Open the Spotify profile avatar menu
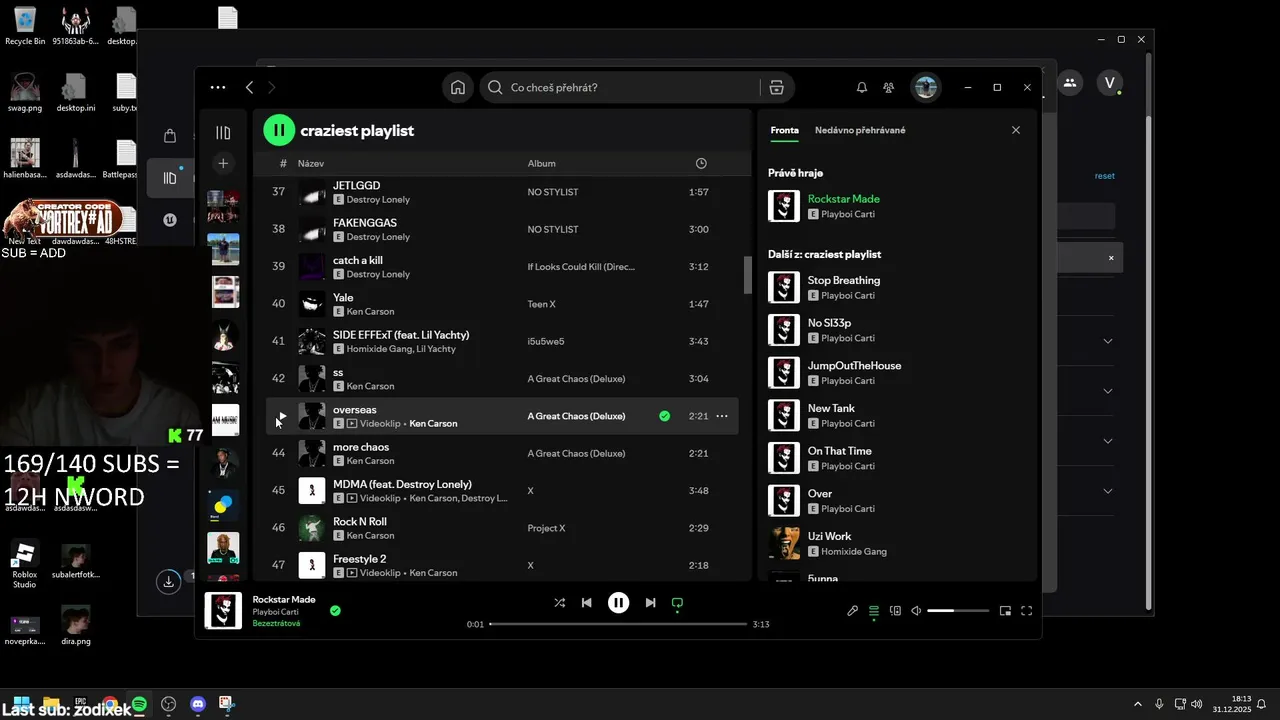Image resolution: width=1280 pixels, height=720 pixels. pyautogui.click(x=926, y=87)
